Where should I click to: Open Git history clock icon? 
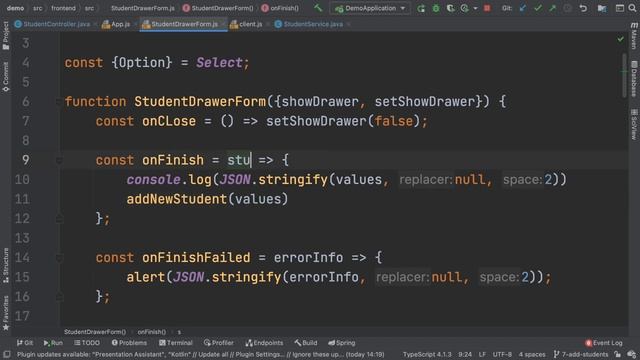point(567,8)
